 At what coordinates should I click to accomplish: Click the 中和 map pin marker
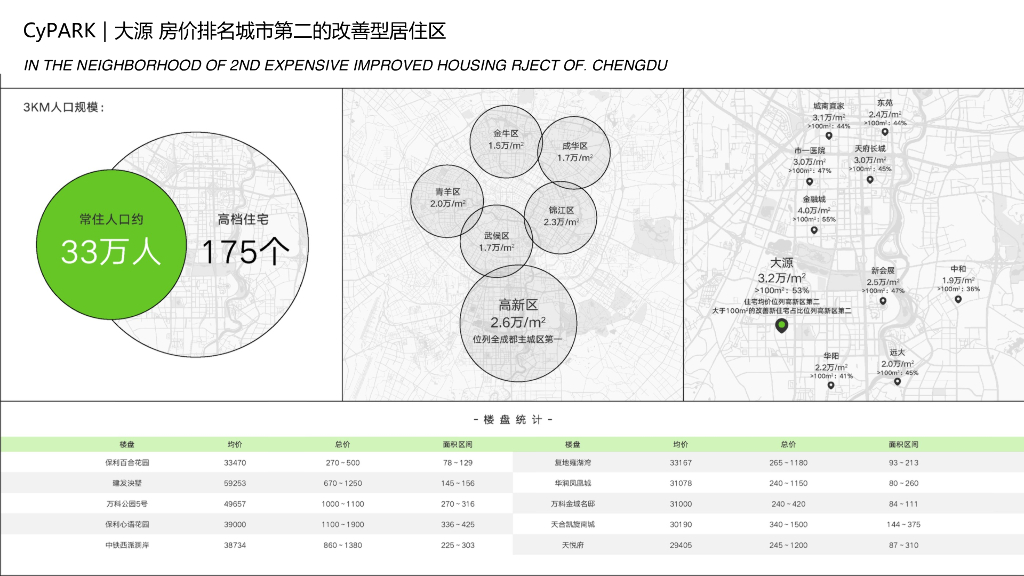958,300
